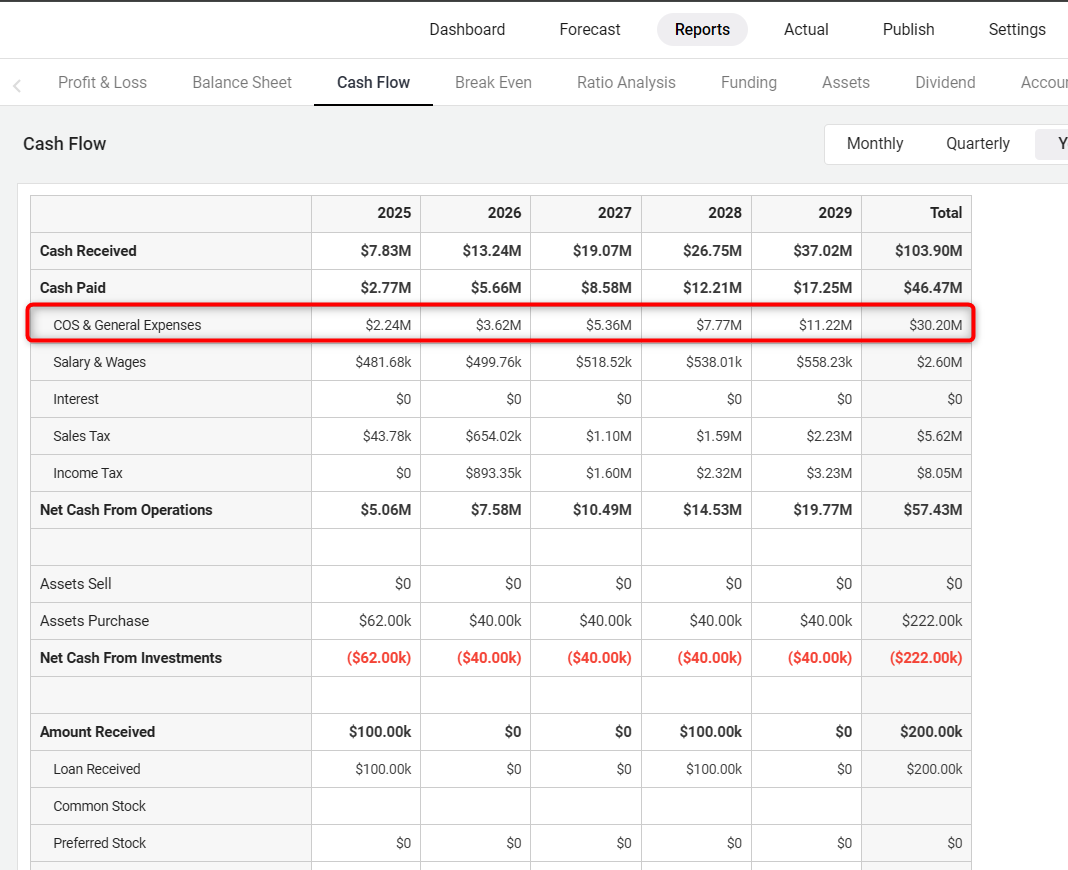This screenshot has width=1068, height=870.
Task: Click the COS & General Expenses row label
Action: tap(127, 325)
